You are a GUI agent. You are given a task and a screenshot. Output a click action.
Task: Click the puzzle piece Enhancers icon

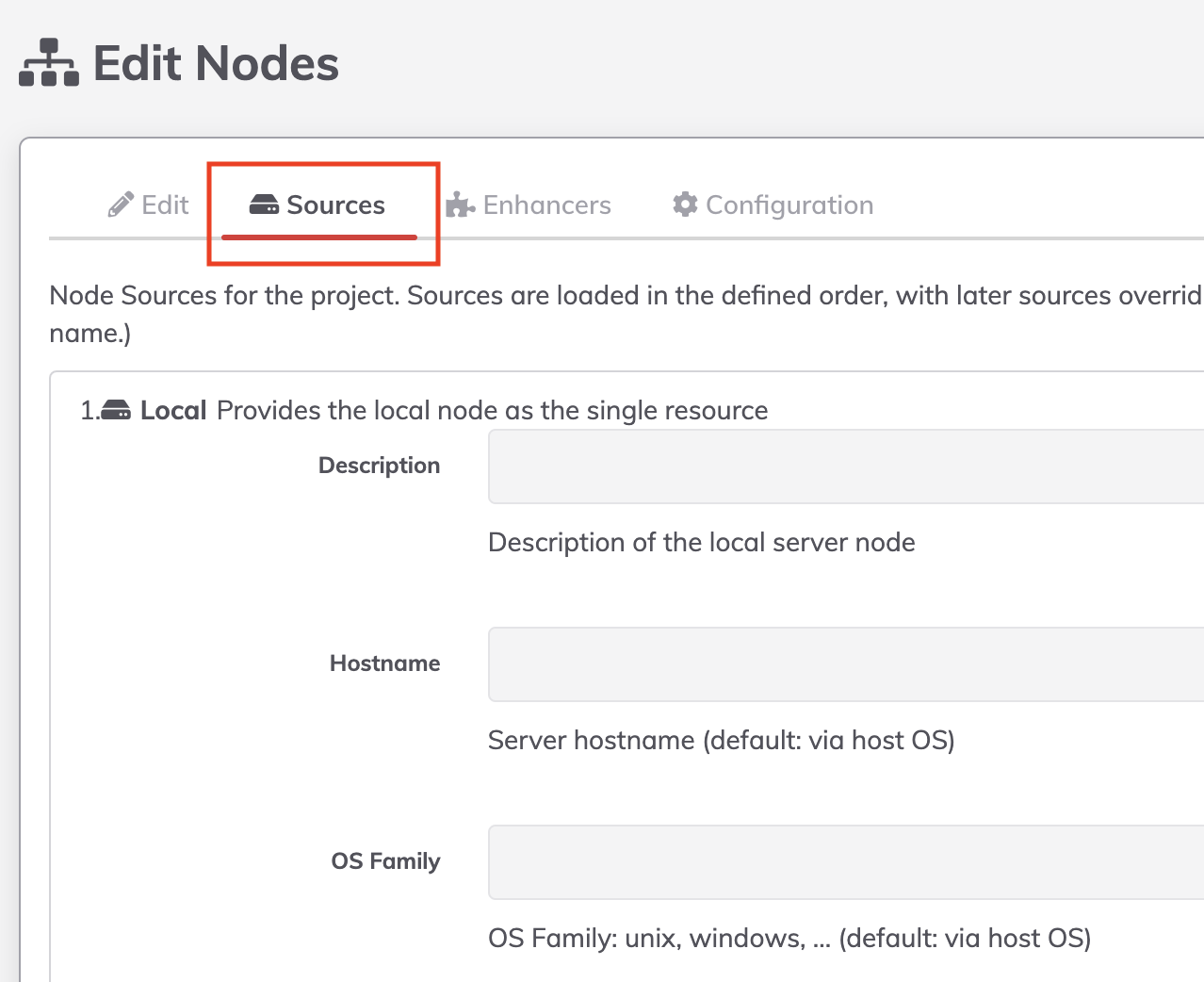460,205
